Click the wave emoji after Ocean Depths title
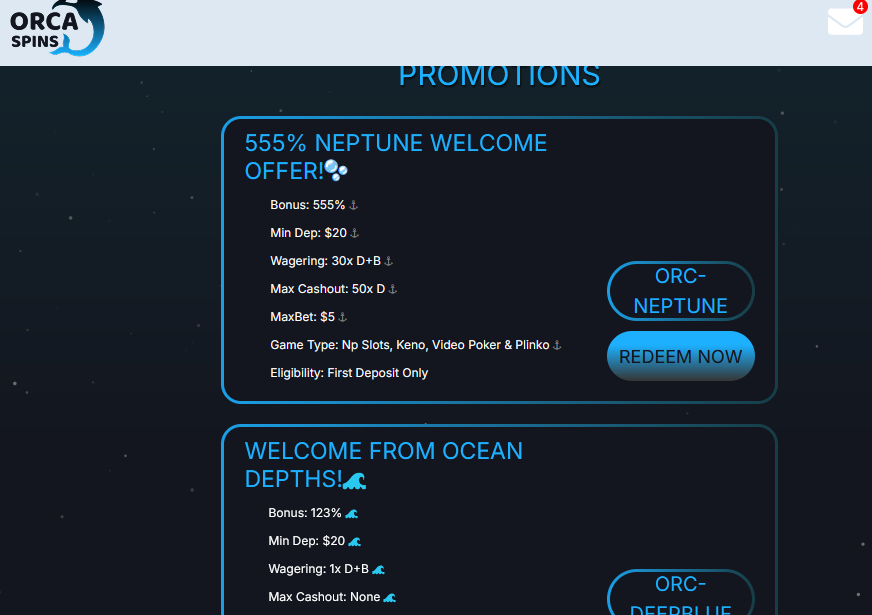 [354, 479]
